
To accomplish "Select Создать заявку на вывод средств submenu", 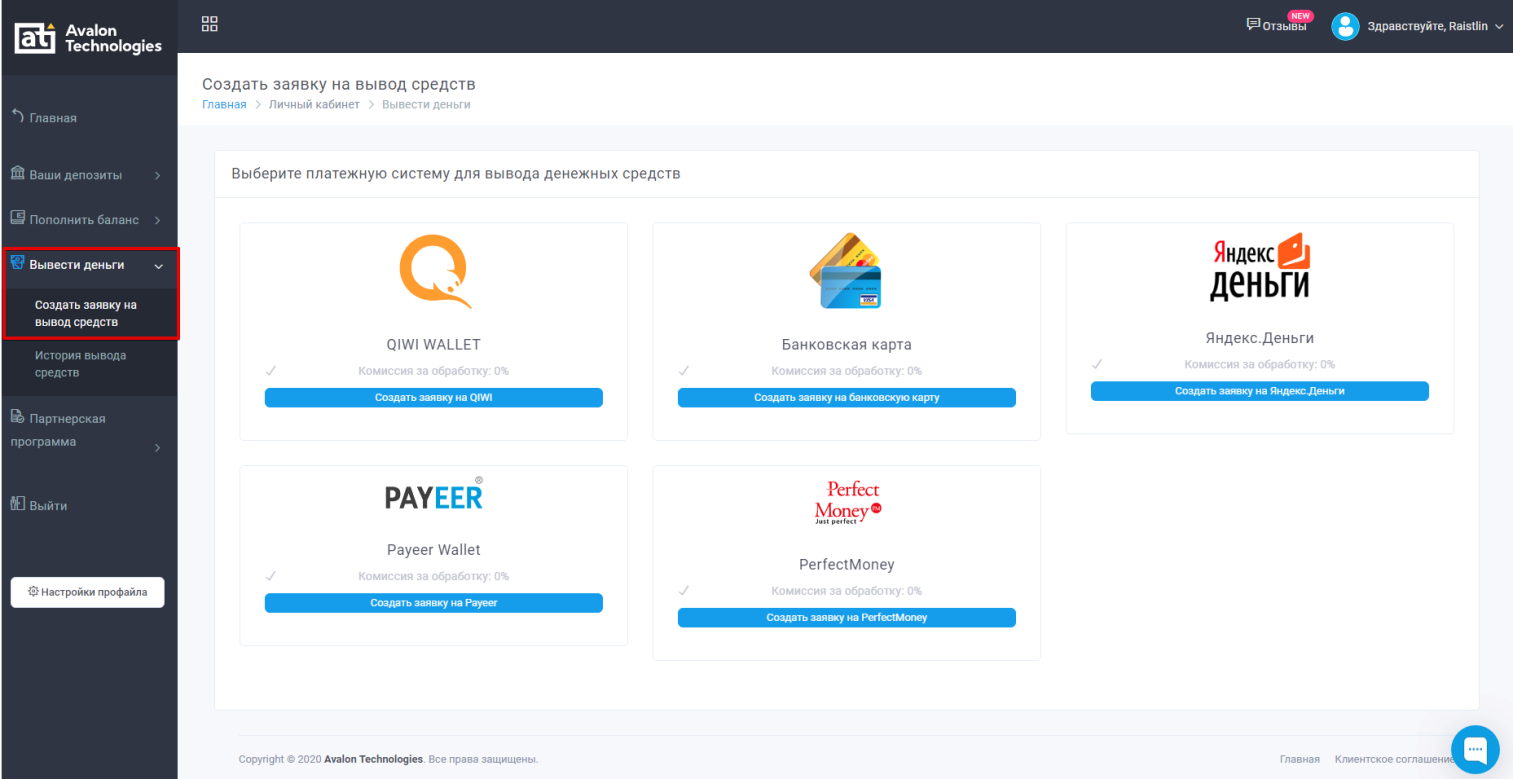I will 86,313.
